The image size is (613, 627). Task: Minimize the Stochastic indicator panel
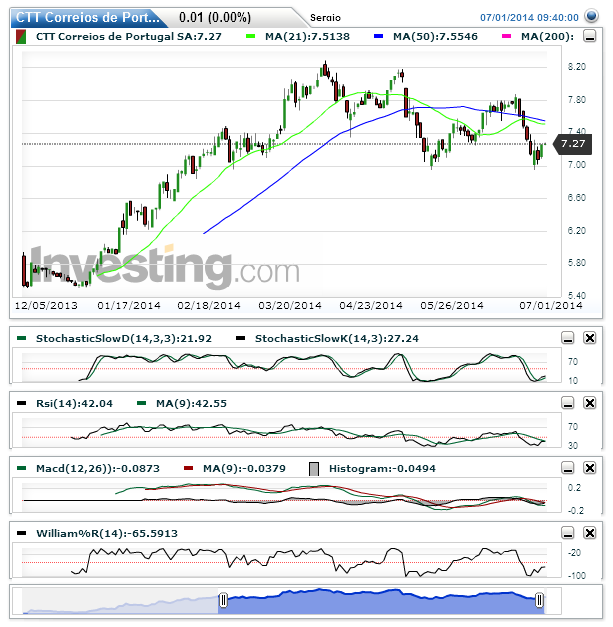coord(568,338)
